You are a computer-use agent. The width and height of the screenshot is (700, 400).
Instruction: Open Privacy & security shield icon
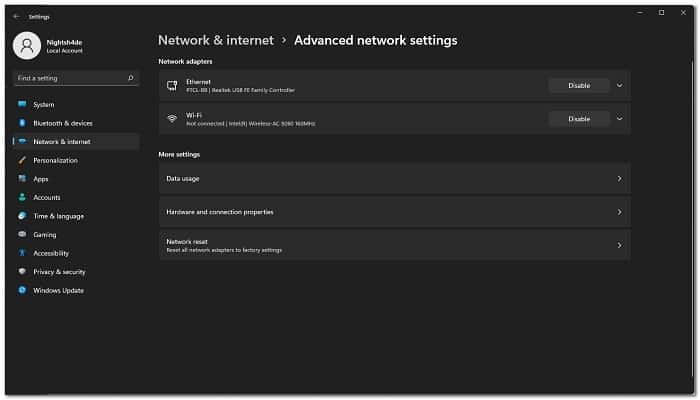click(22, 271)
